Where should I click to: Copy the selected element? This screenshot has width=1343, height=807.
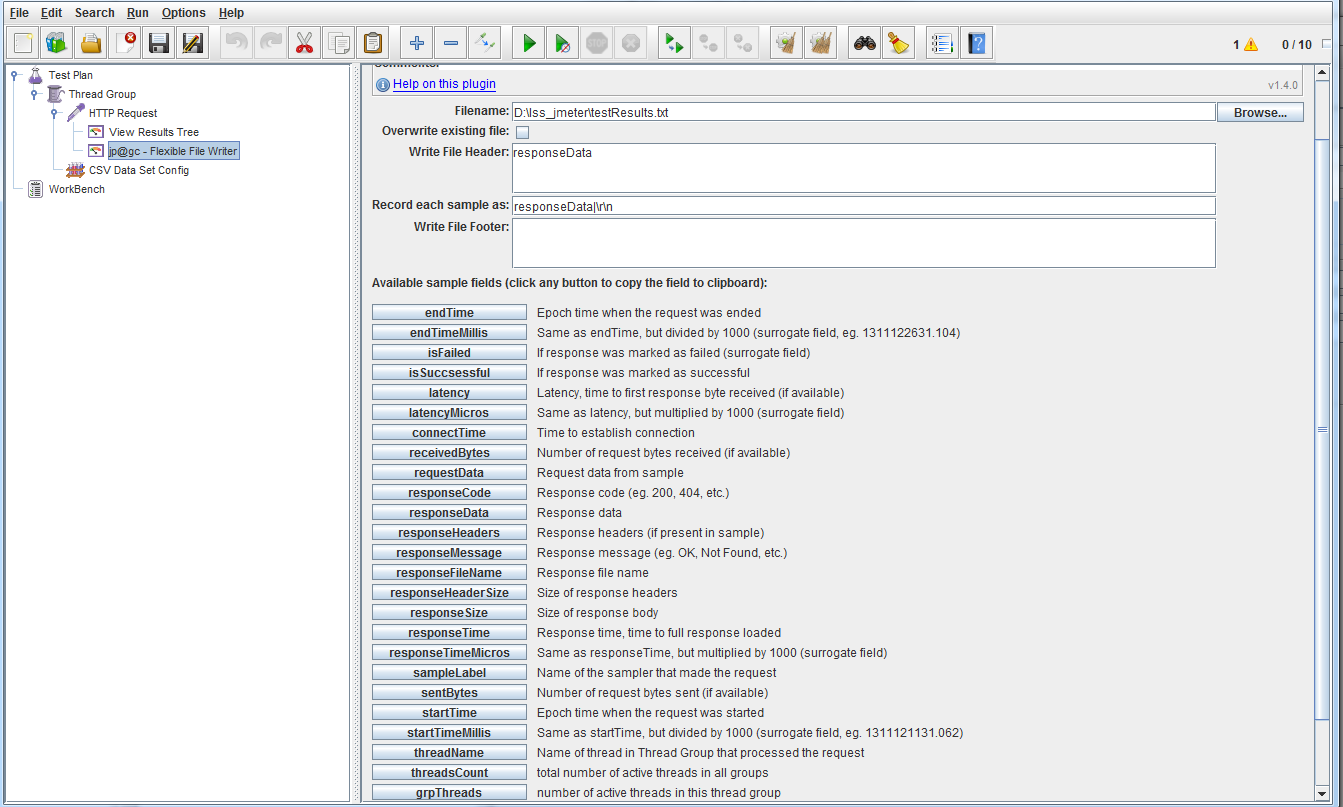coord(339,43)
